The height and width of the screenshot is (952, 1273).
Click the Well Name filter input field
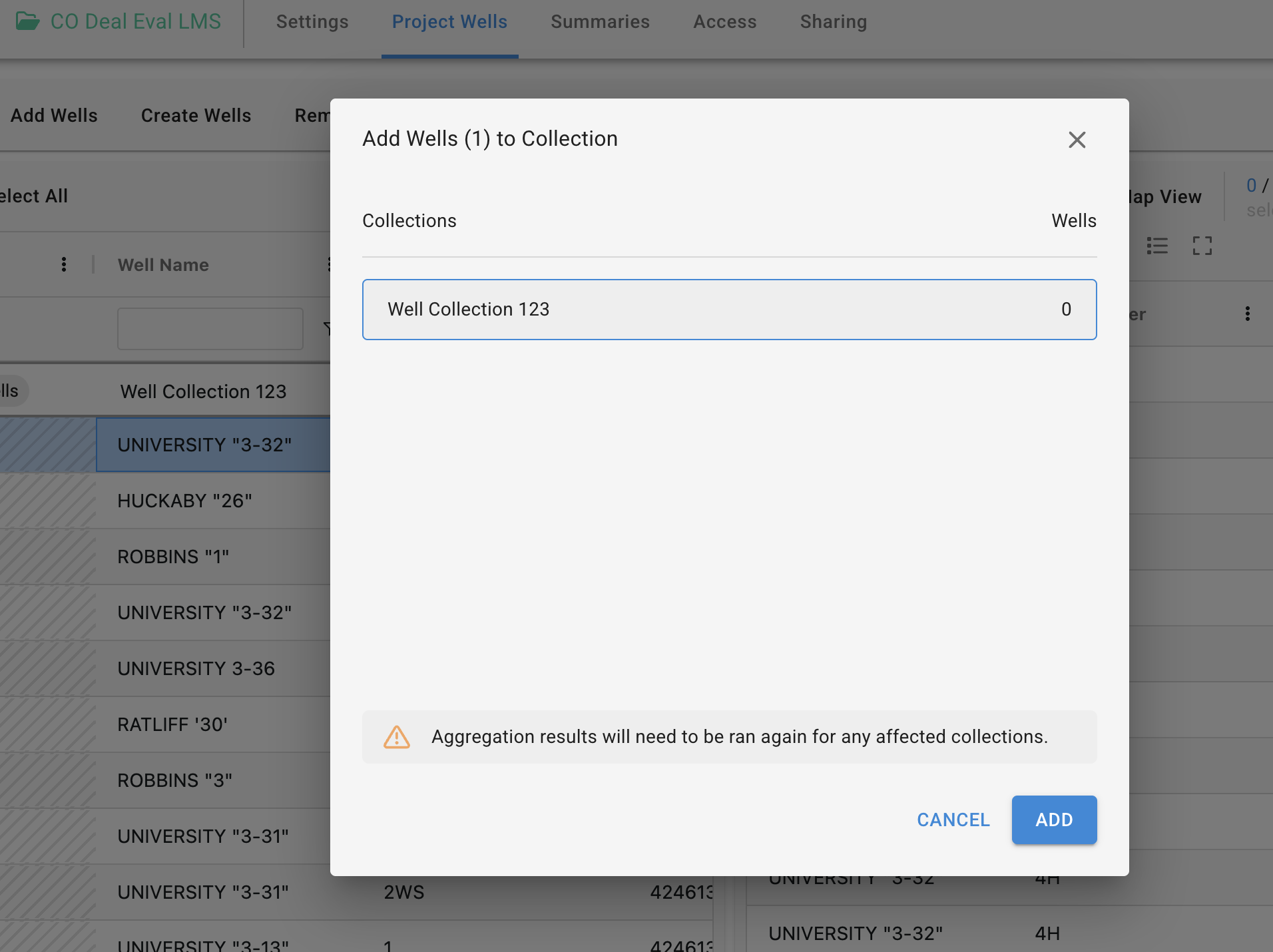[x=210, y=328]
